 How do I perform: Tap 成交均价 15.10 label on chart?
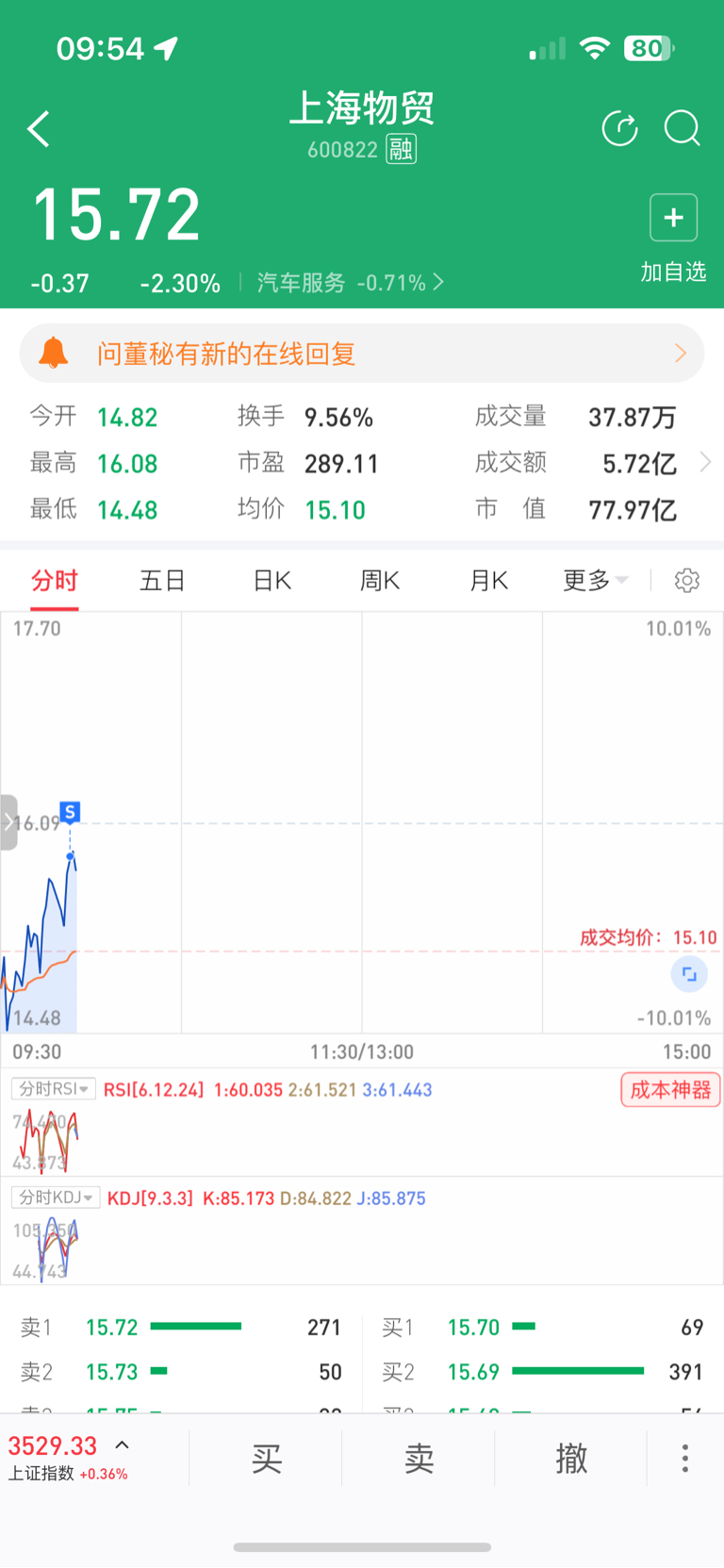pyautogui.click(x=649, y=937)
